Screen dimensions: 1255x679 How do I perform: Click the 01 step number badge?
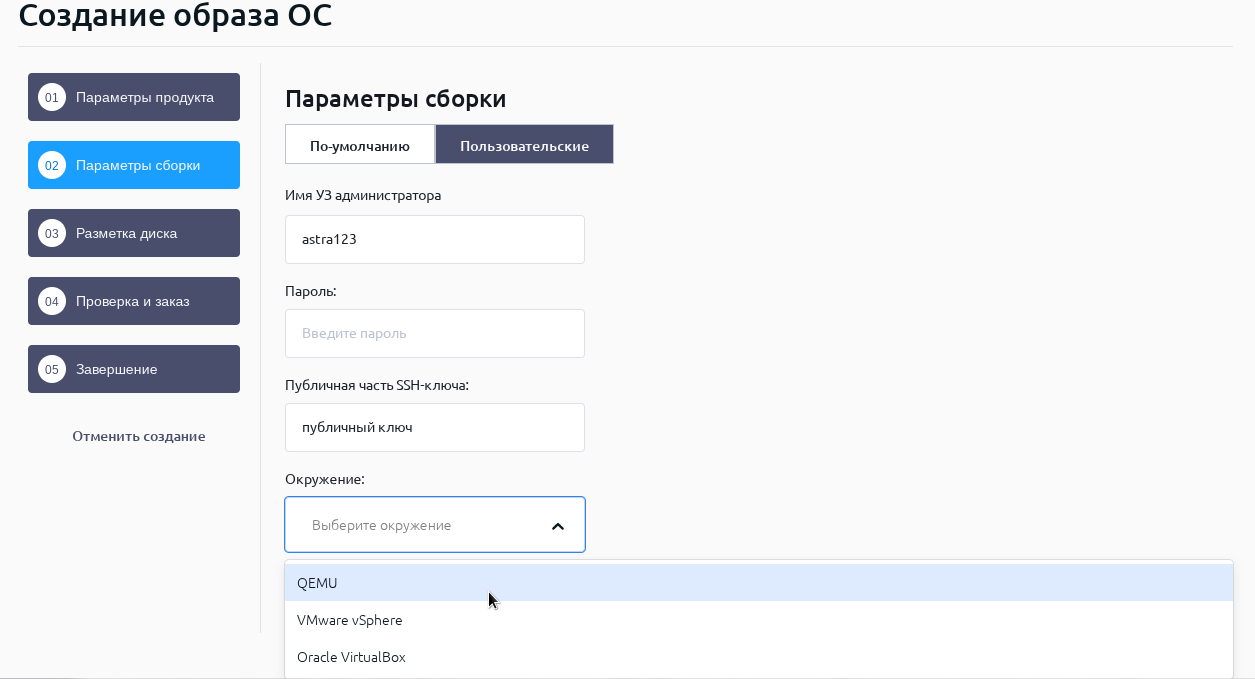point(52,97)
